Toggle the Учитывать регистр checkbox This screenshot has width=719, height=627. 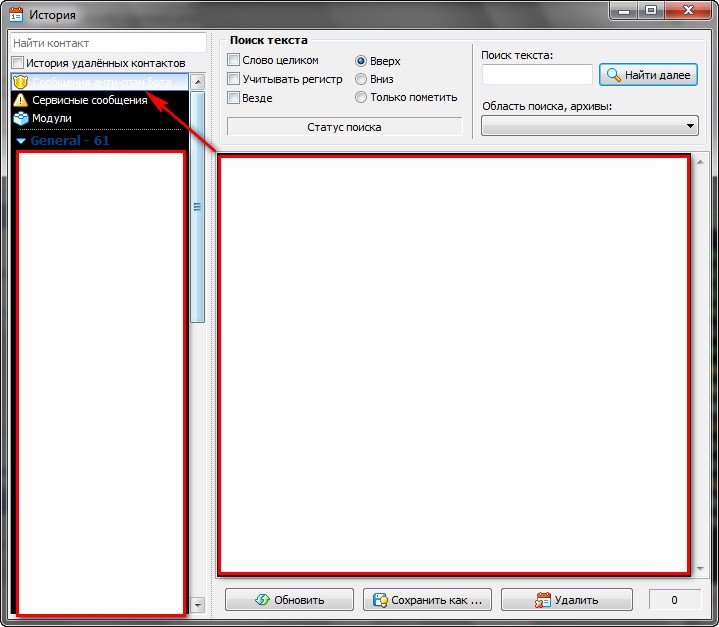[x=234, y=79]
